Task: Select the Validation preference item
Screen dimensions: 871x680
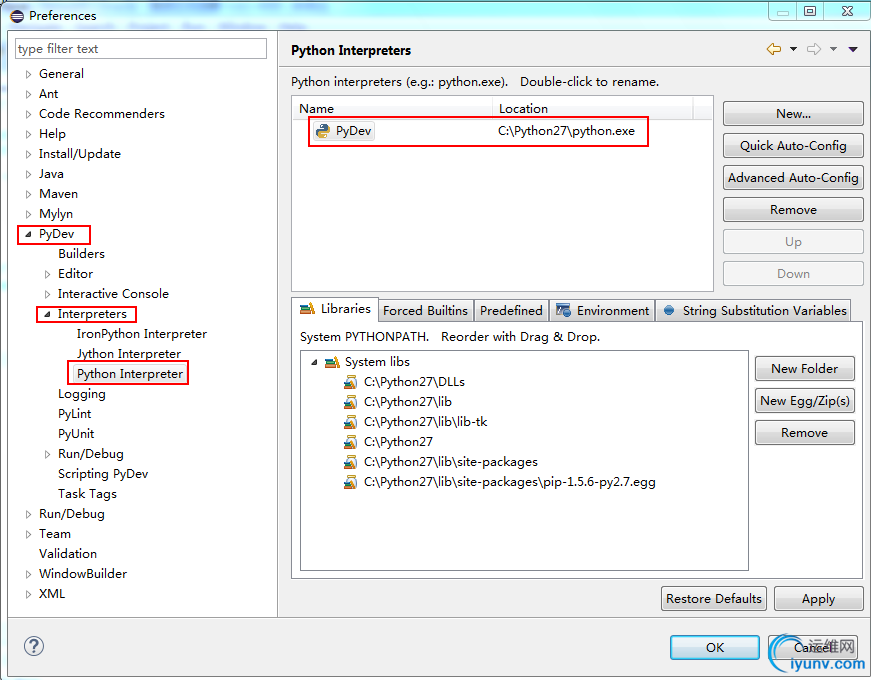Action: 68,554
